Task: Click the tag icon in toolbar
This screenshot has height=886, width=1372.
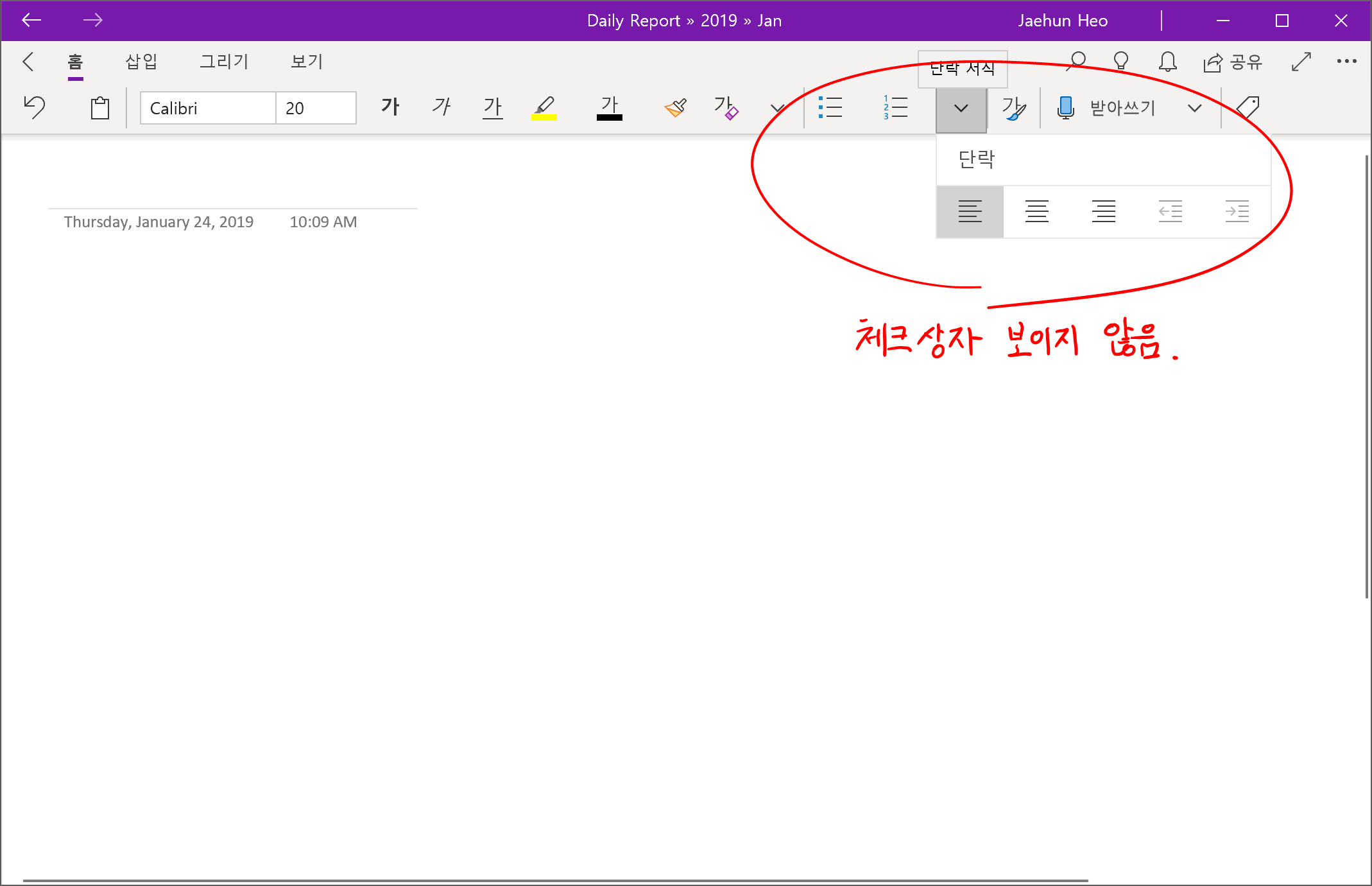Action: [1248, 108]
